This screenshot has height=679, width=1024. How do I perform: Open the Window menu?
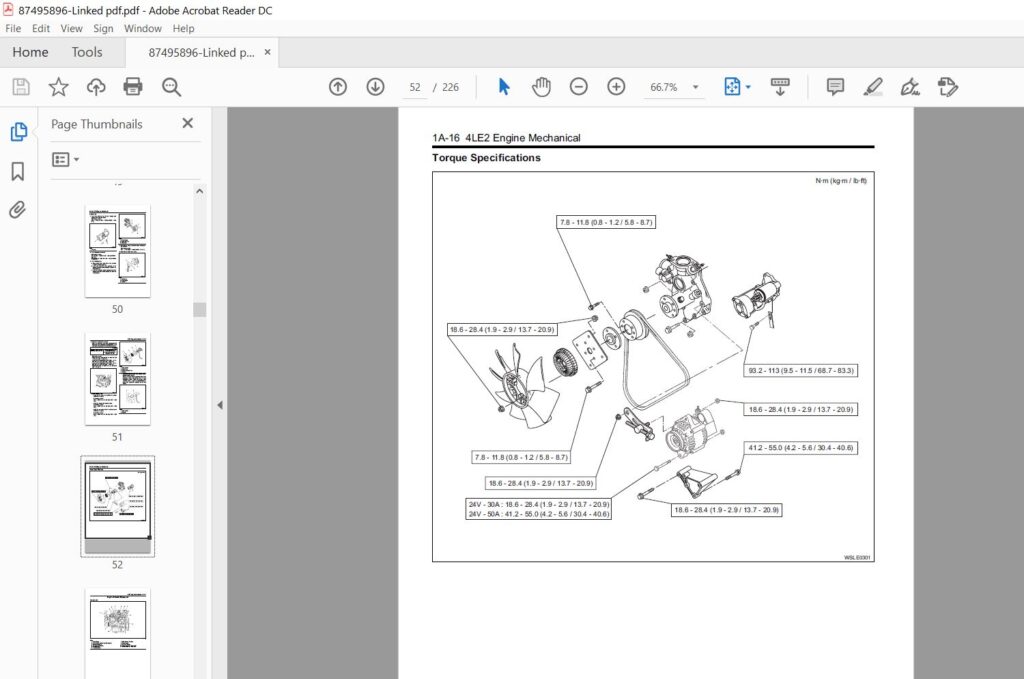142,29
